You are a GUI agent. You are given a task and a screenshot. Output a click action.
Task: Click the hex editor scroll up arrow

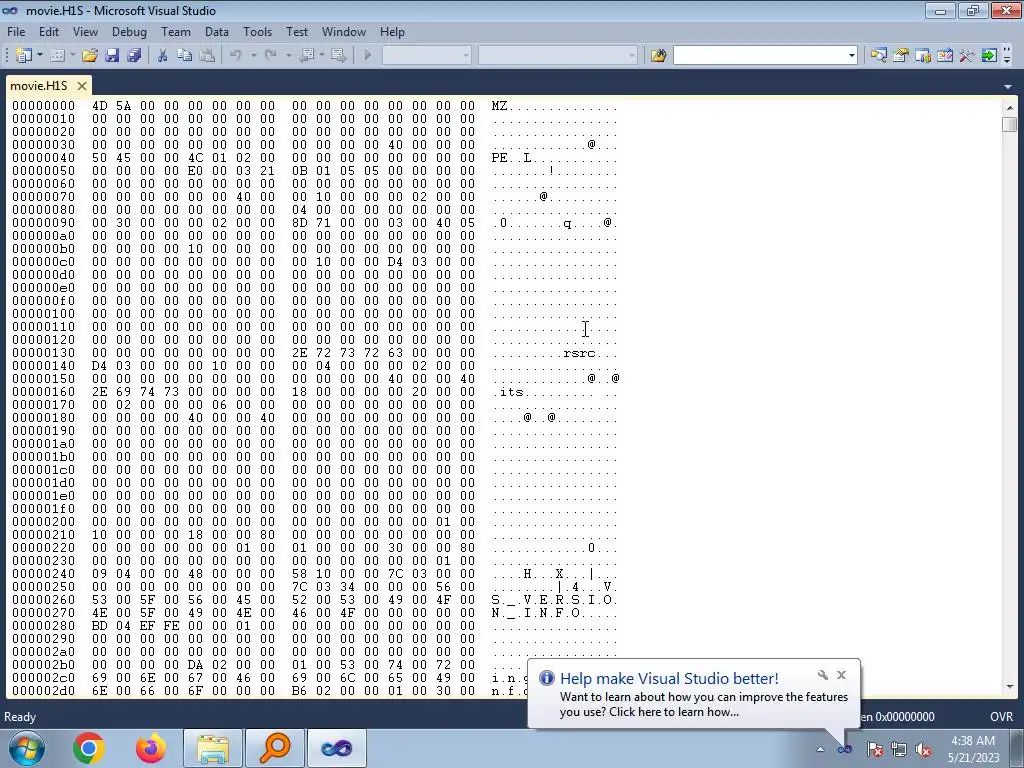tap(1010, 107)
